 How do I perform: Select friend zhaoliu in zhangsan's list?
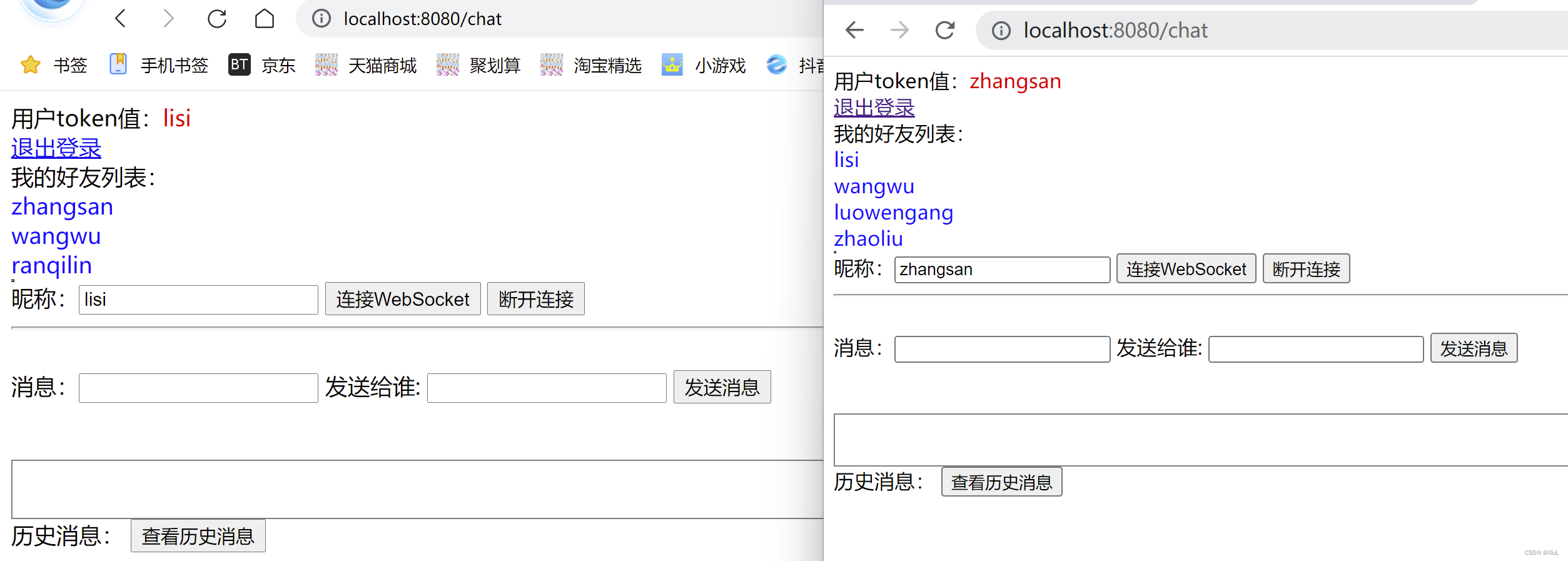pyautogui.click(x=869, y=239)
